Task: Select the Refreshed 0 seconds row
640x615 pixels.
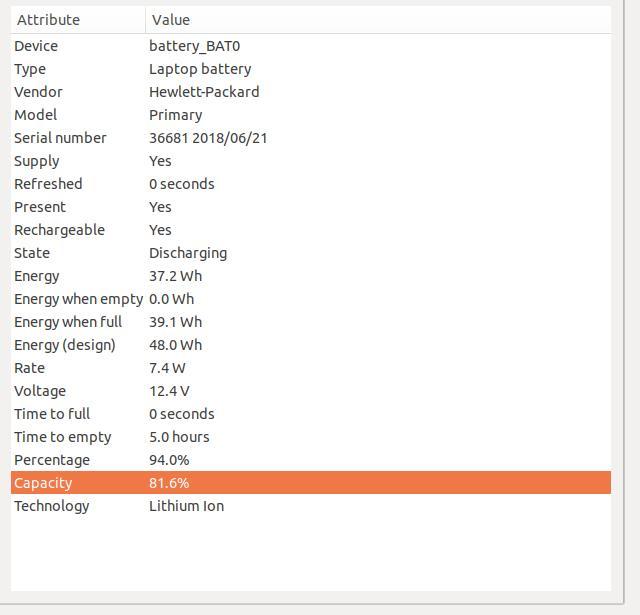Action: point(311,184)
